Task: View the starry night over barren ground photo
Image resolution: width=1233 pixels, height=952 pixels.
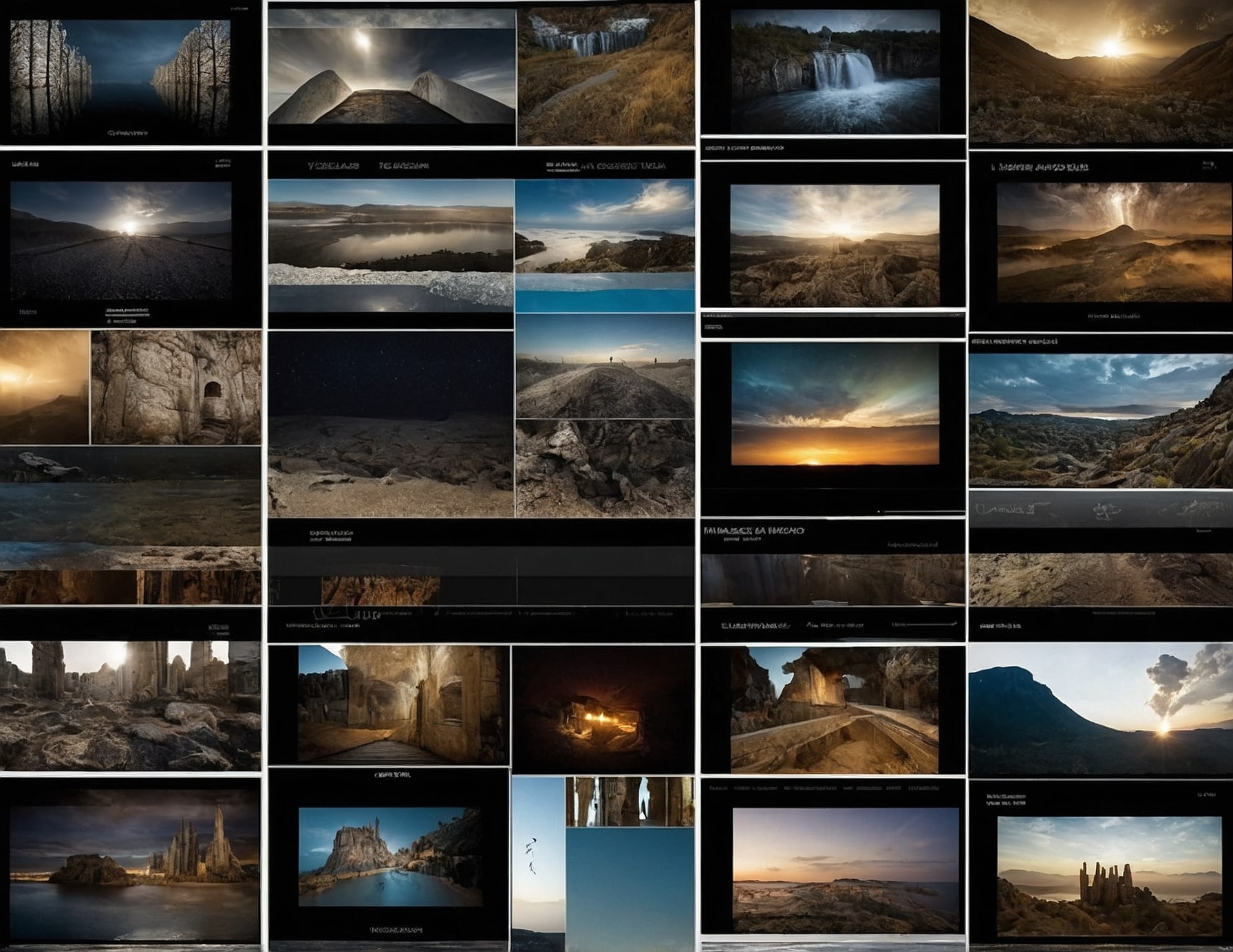Action: tap(391, 424)
